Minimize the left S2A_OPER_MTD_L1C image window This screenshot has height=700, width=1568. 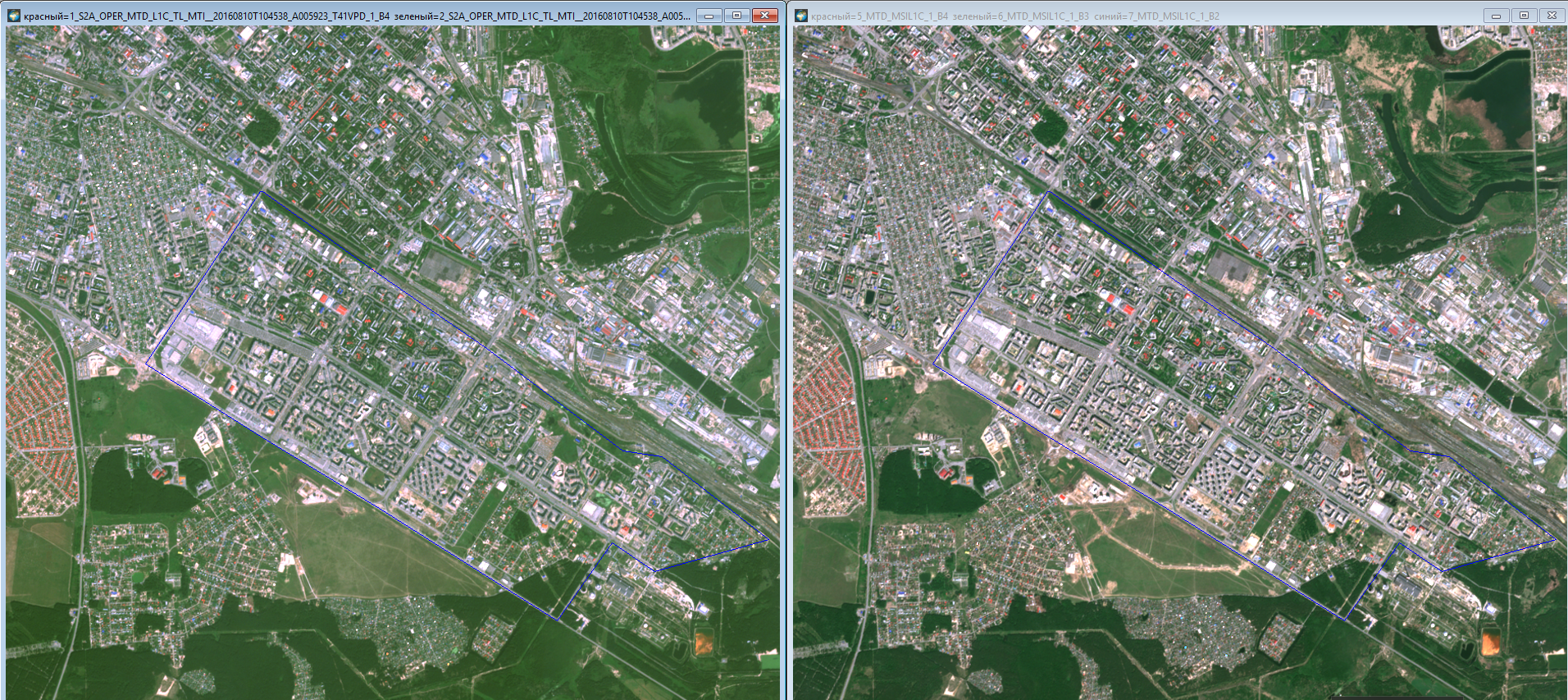coord(709,16)
